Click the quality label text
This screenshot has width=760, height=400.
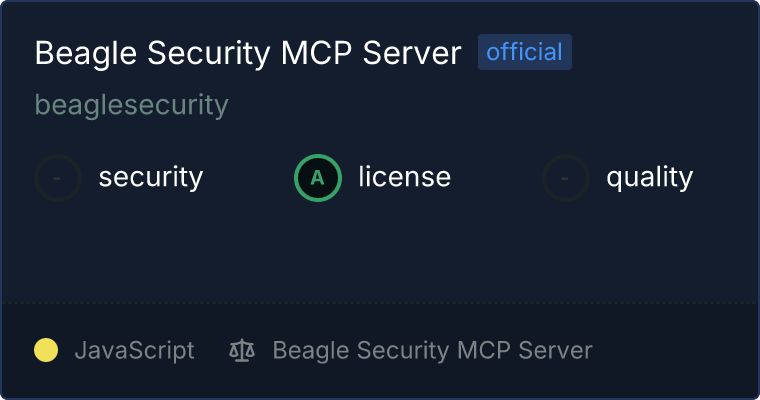(649, 178)
